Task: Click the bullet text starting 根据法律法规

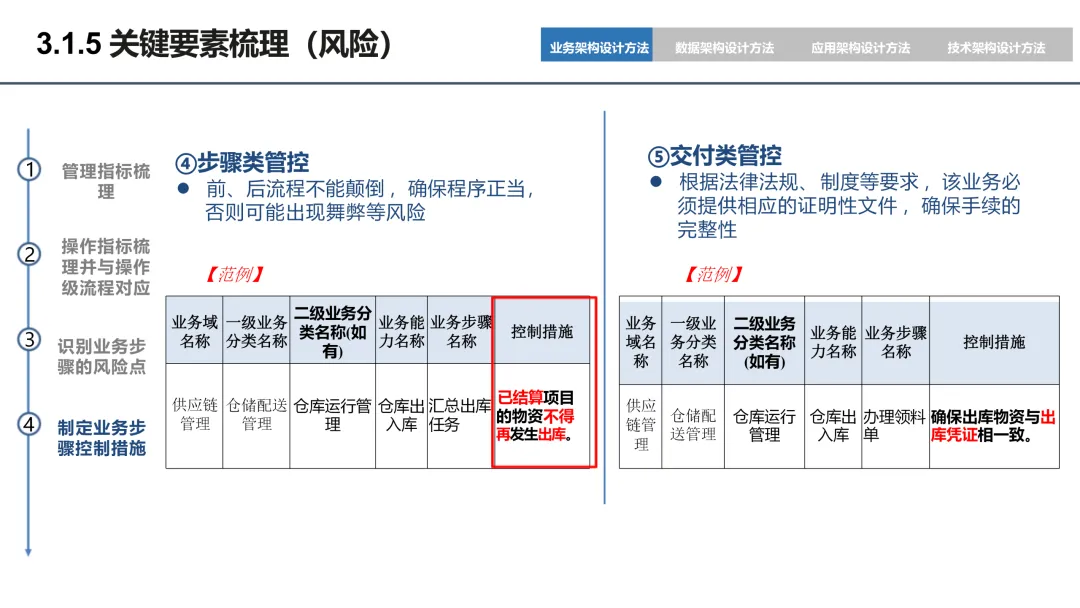Action: pyautogui.click(x=849, y=205)
